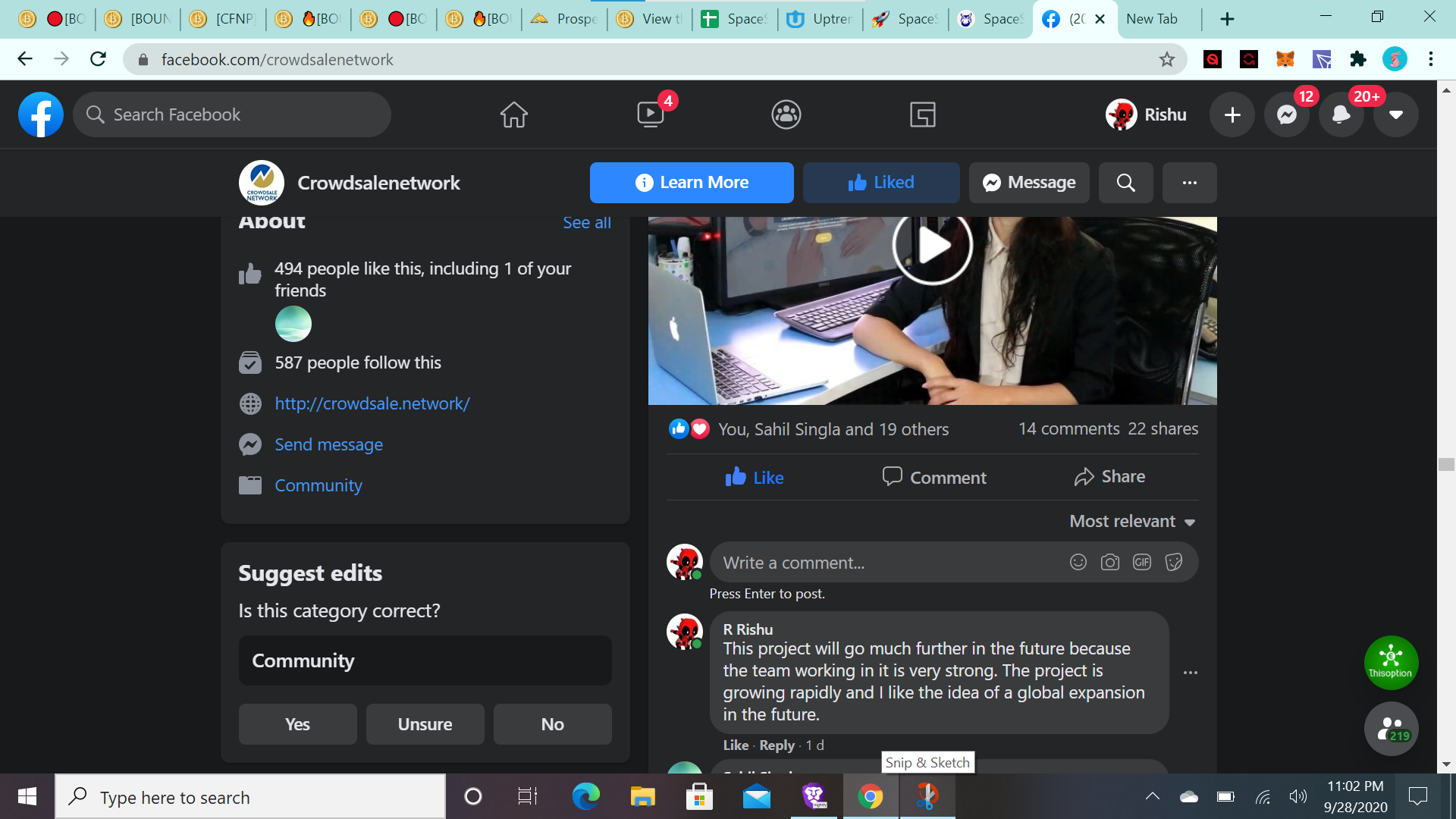Insert an emoji in comment box
The image size is (1456, 819).
tap(1078, 562)
